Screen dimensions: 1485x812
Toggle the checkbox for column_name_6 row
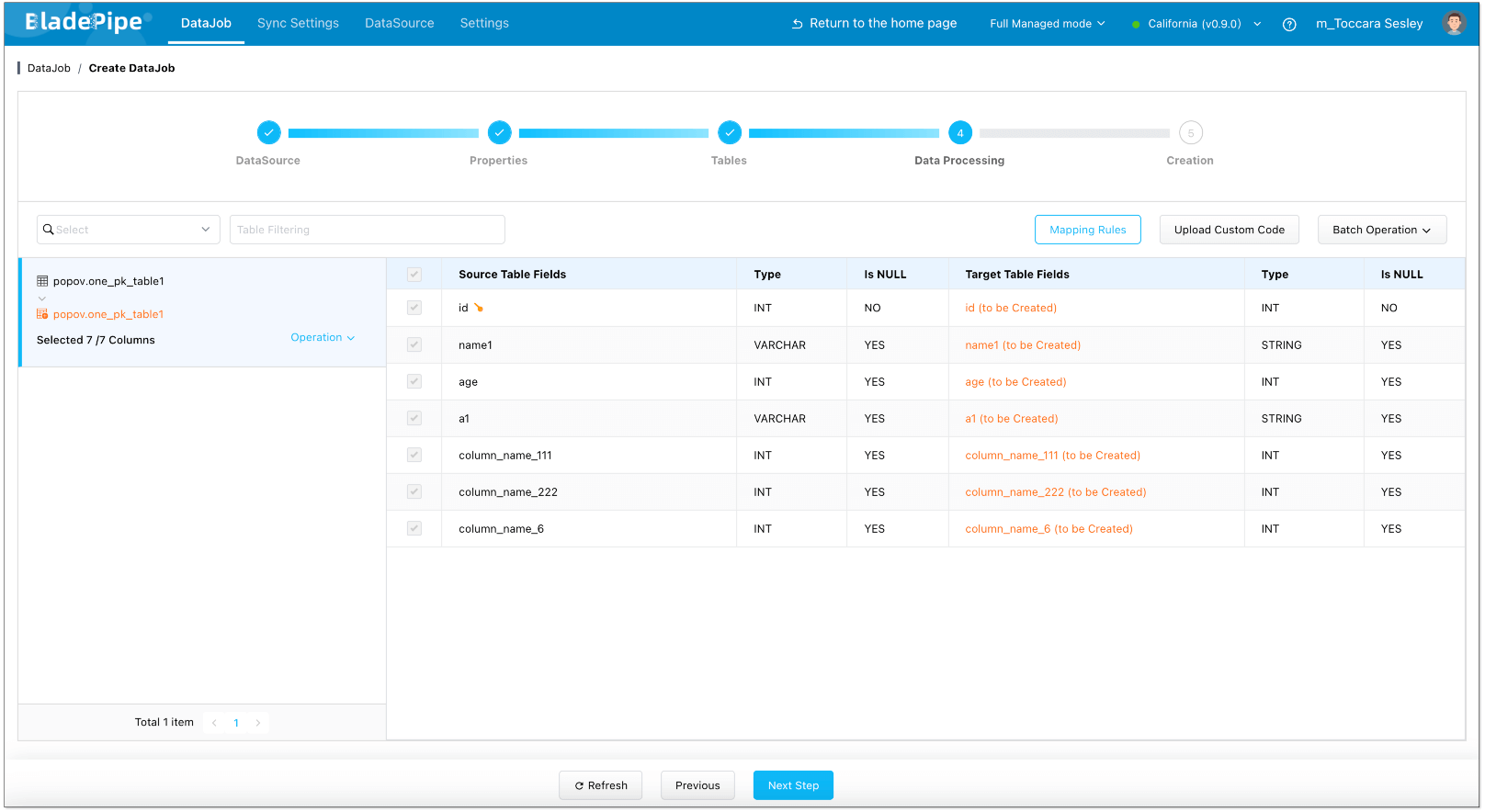414,529
